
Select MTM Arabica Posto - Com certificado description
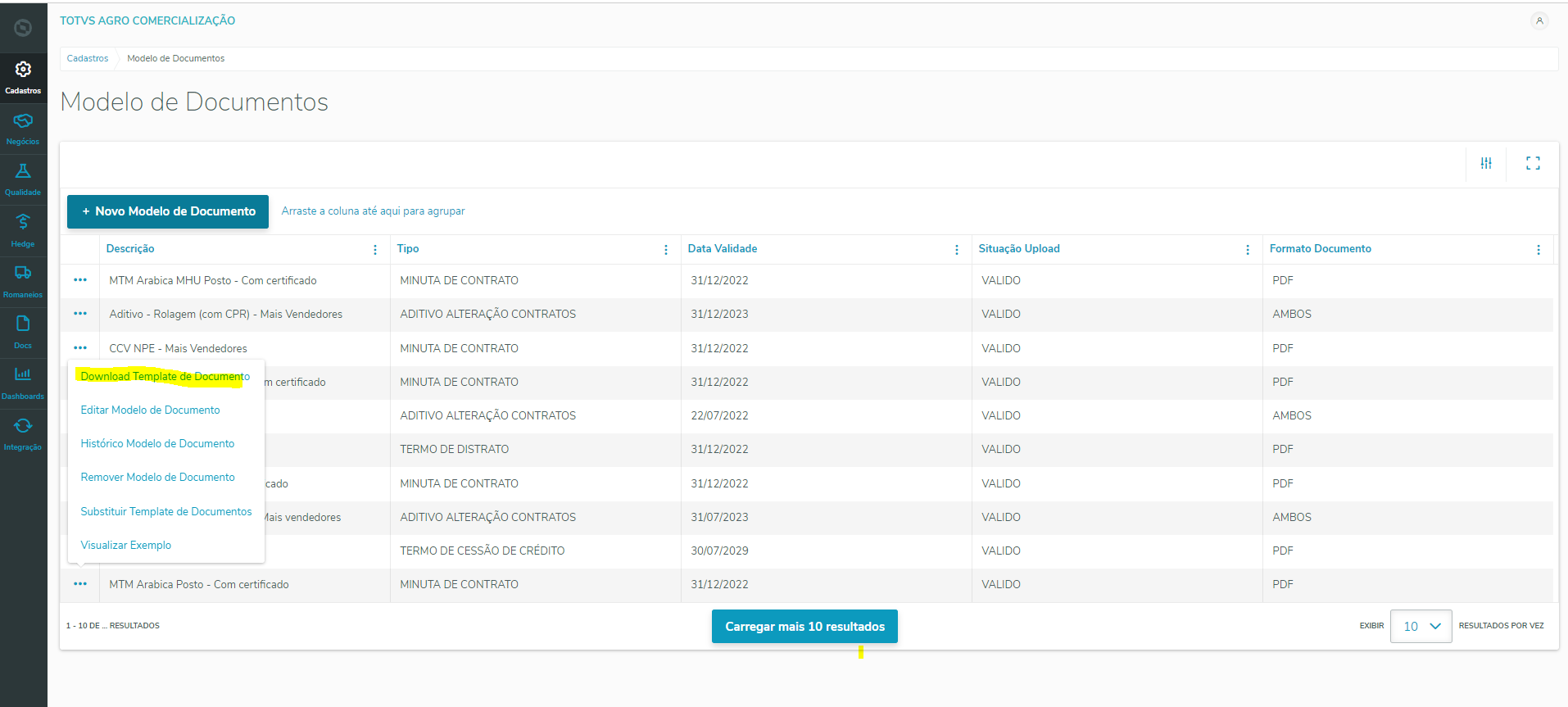(x=199, y=584)
